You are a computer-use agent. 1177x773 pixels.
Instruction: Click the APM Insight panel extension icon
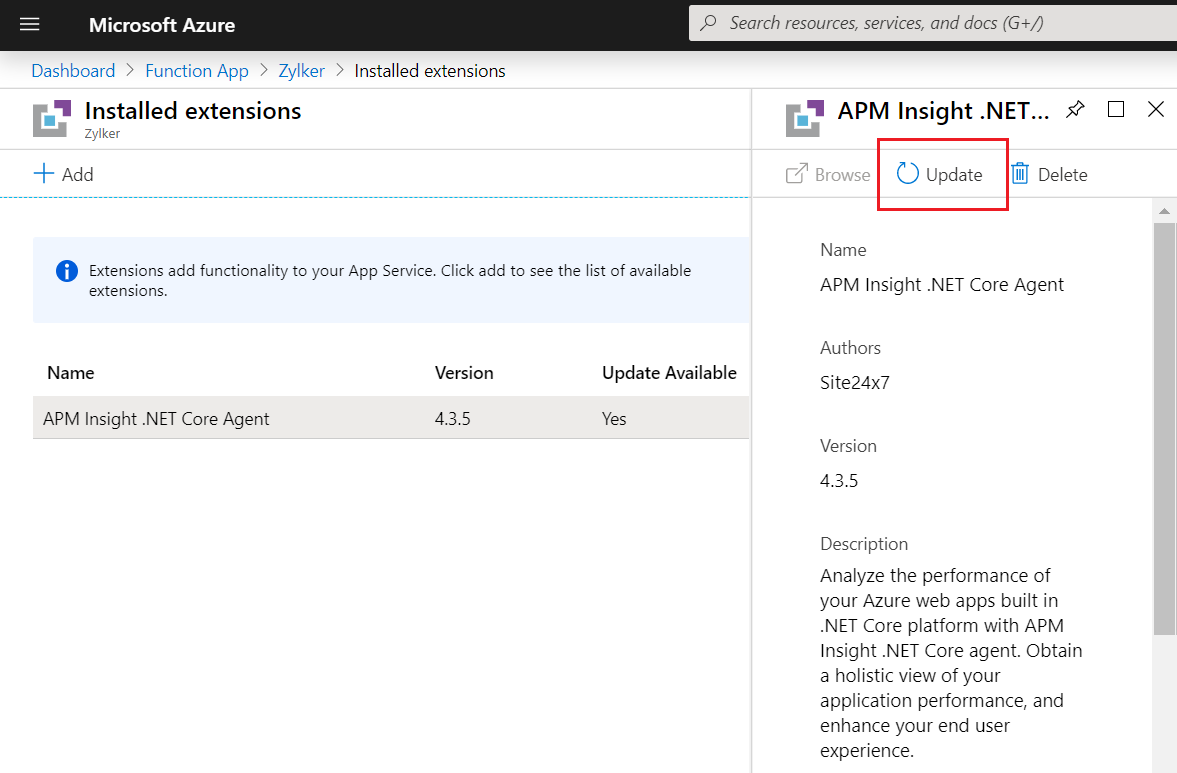(x=805, y=118)
